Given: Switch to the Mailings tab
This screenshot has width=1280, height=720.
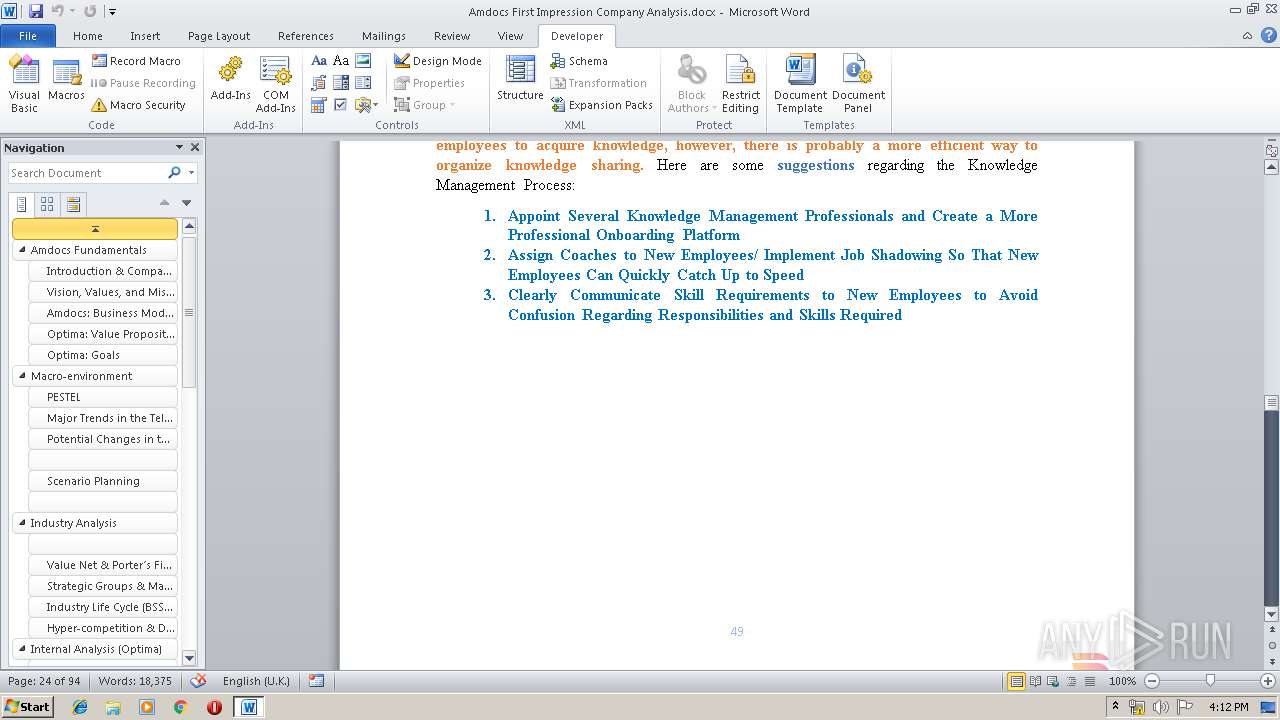Looking at the screenshot, I should 384,36.
